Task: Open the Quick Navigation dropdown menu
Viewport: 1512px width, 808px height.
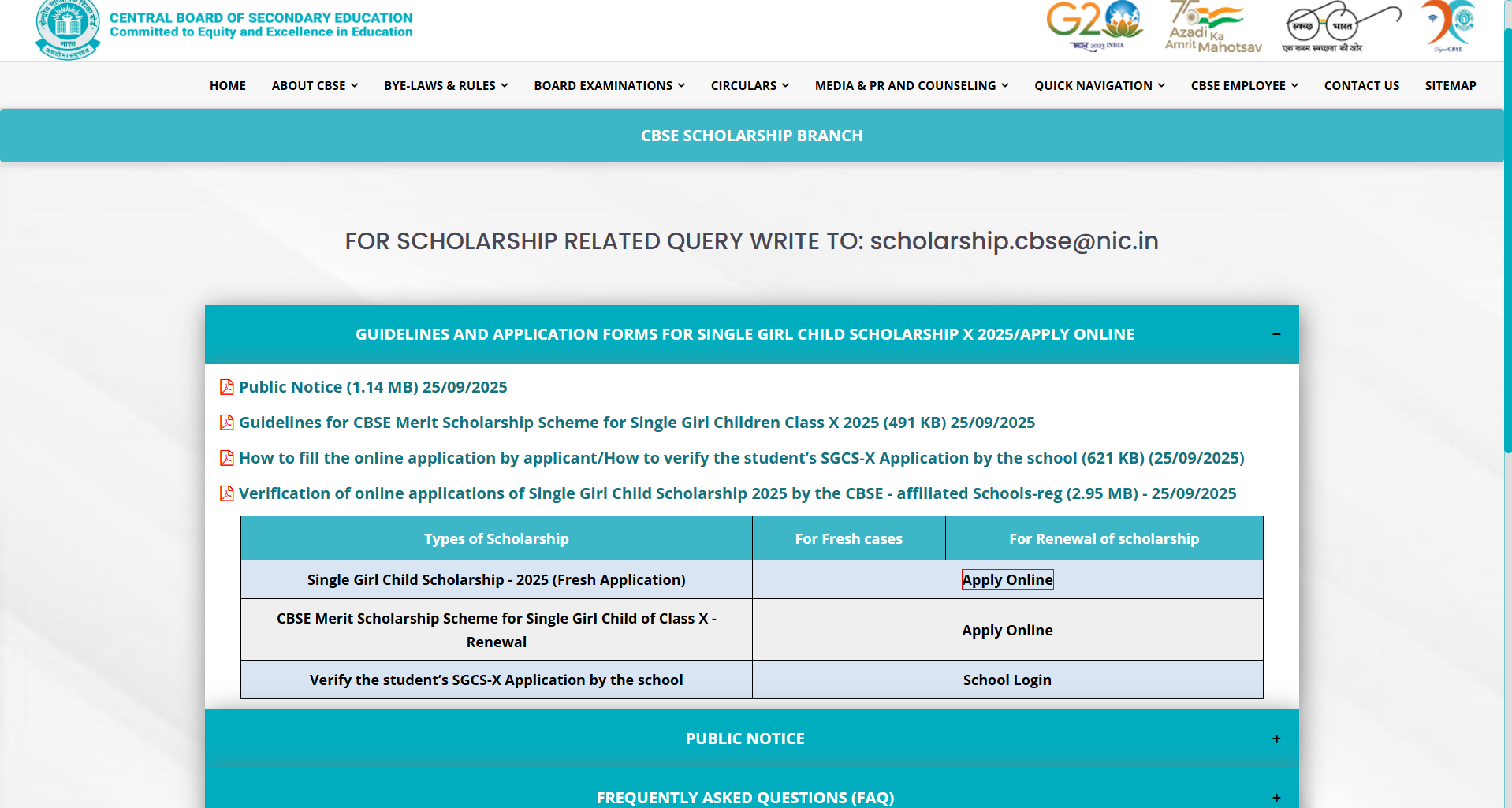Action: pos(1099,85)
